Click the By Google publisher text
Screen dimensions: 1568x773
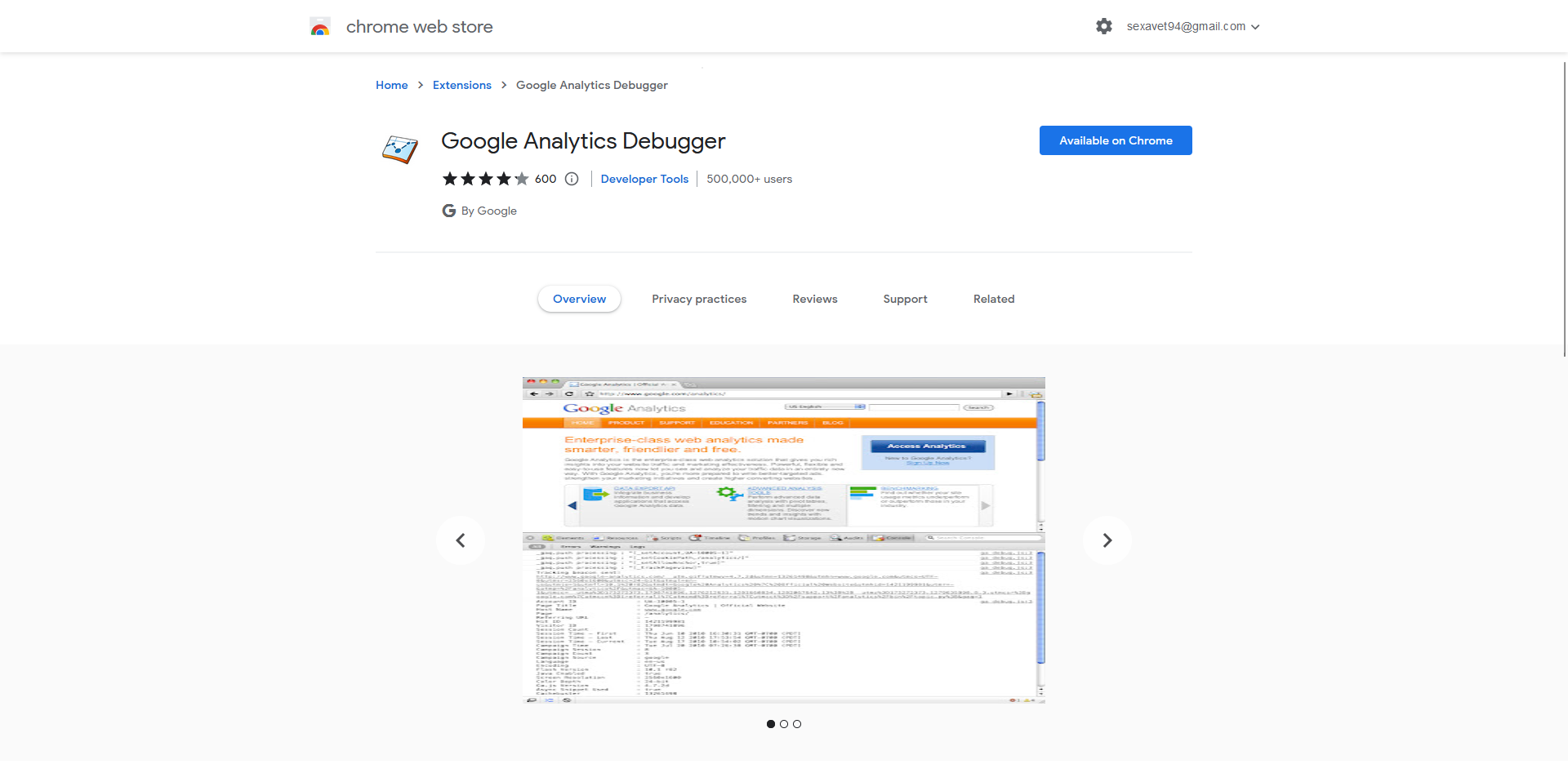pyautogui.click(x=489, y=211)
